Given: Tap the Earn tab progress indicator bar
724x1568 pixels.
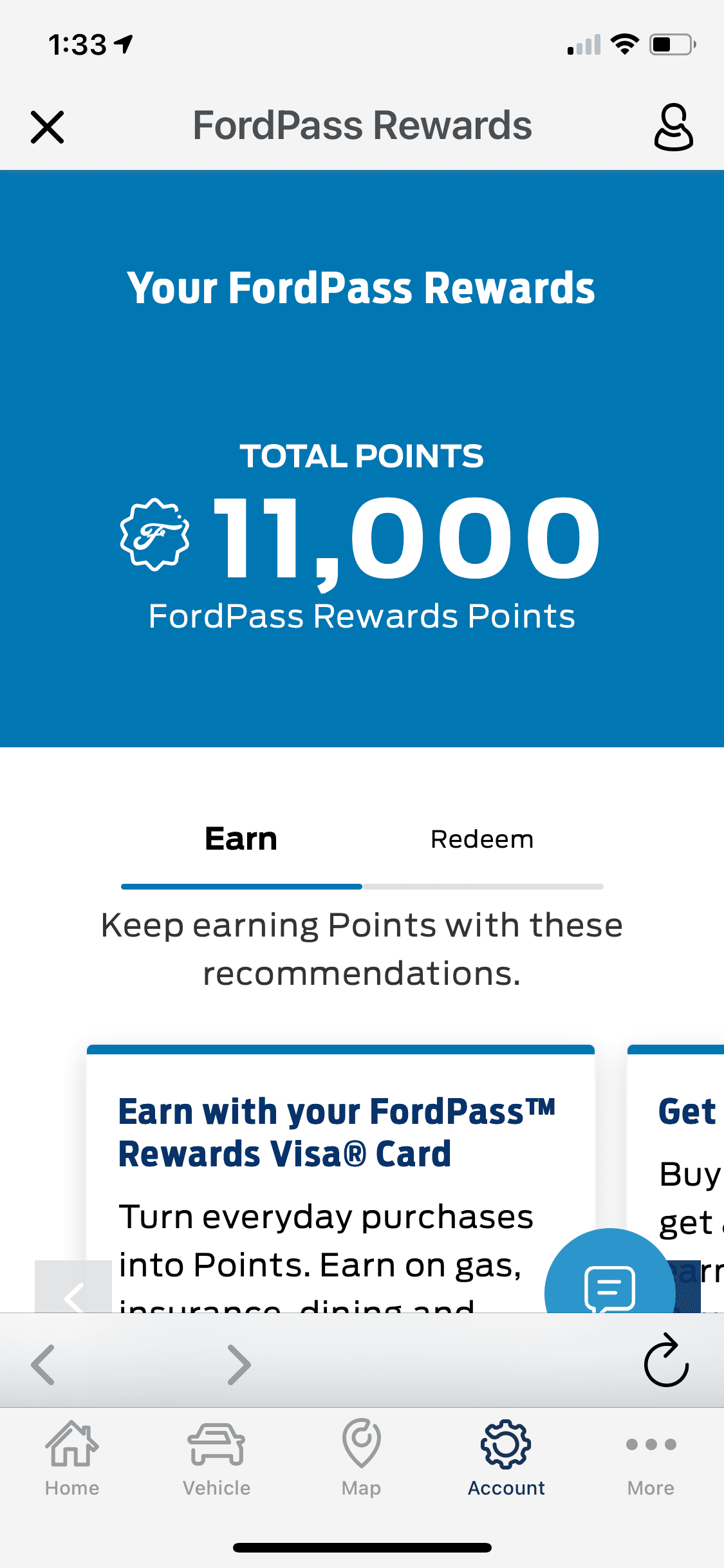Looking at the screenshot, I should coord(241,886).
